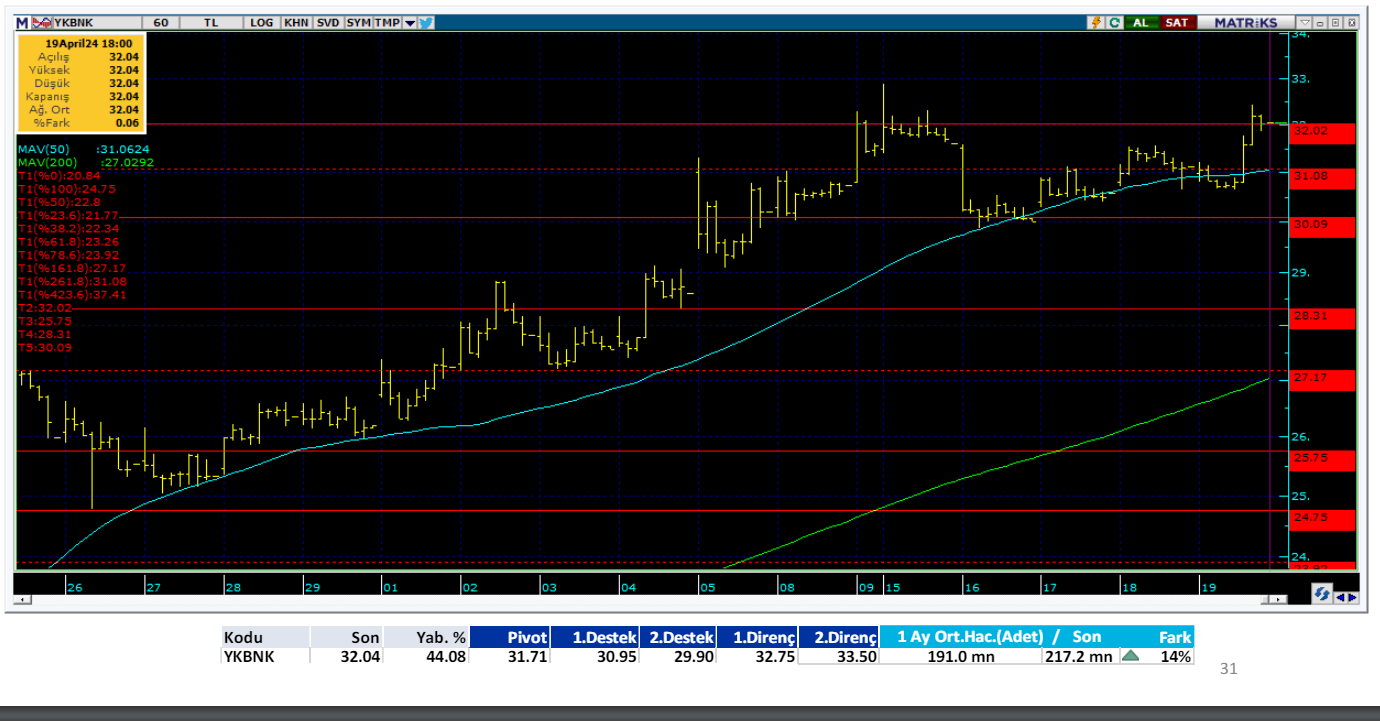Click the Matriks M logo icon
1380x724 pixels.
(x=22, y=22)
